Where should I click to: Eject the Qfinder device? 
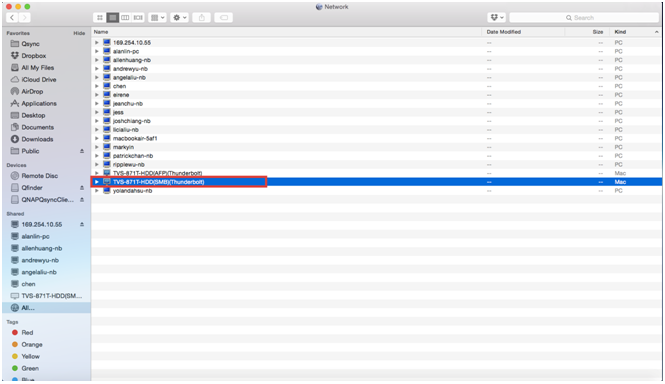(82, 188)
